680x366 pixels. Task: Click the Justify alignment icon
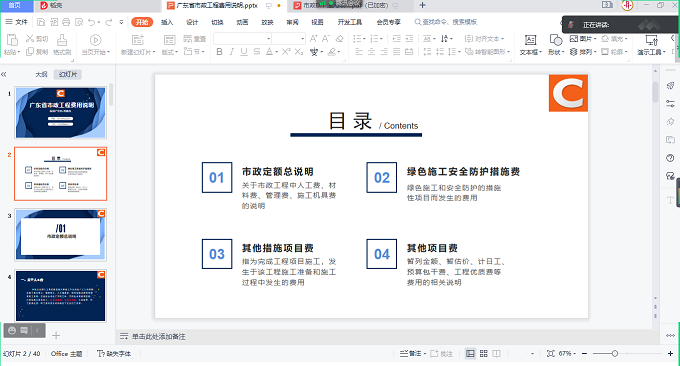coord(396,52)
